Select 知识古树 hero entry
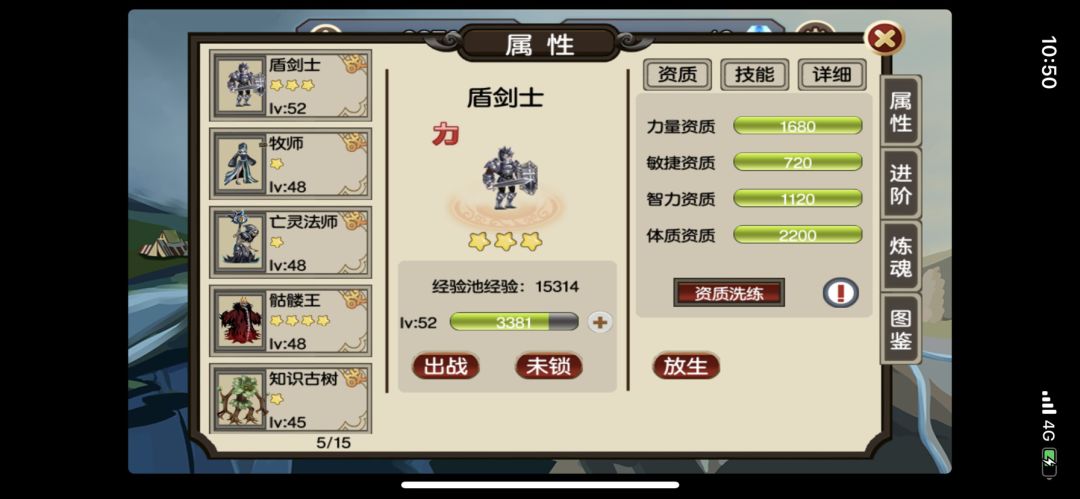1080x499 pixels. (290, 399)
